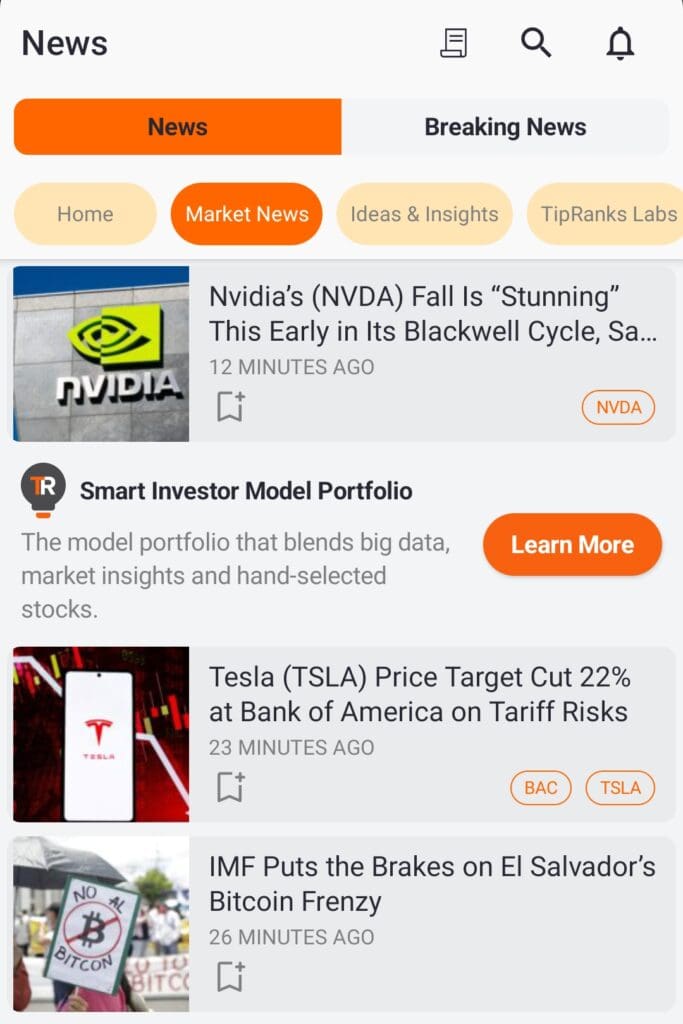Switch to the Breaking News tab
This screenshot has height=1024, width=683.
click(x=506, y=127)
